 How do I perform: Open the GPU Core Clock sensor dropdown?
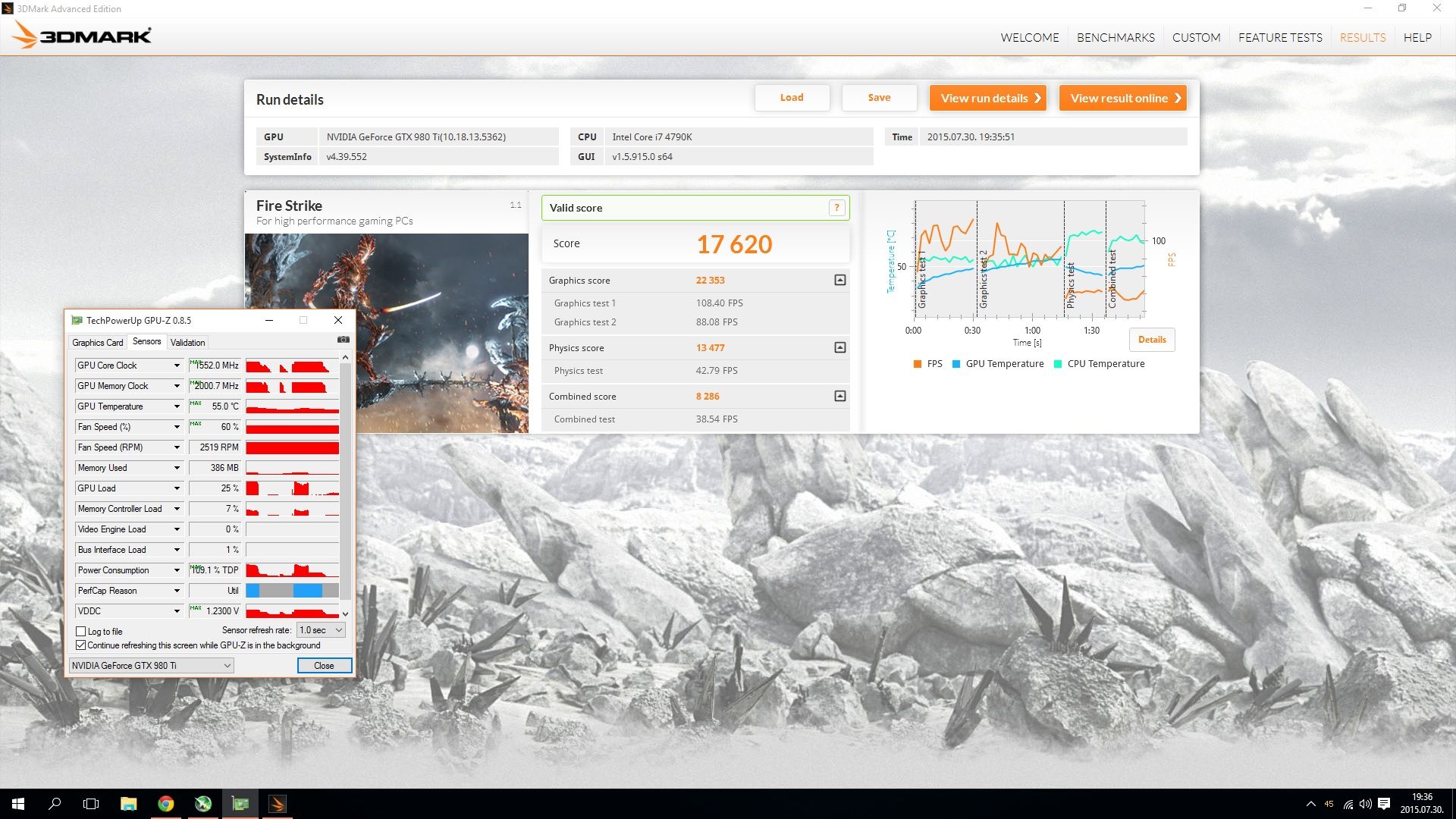pyautogui.click(x=177, y=366)
